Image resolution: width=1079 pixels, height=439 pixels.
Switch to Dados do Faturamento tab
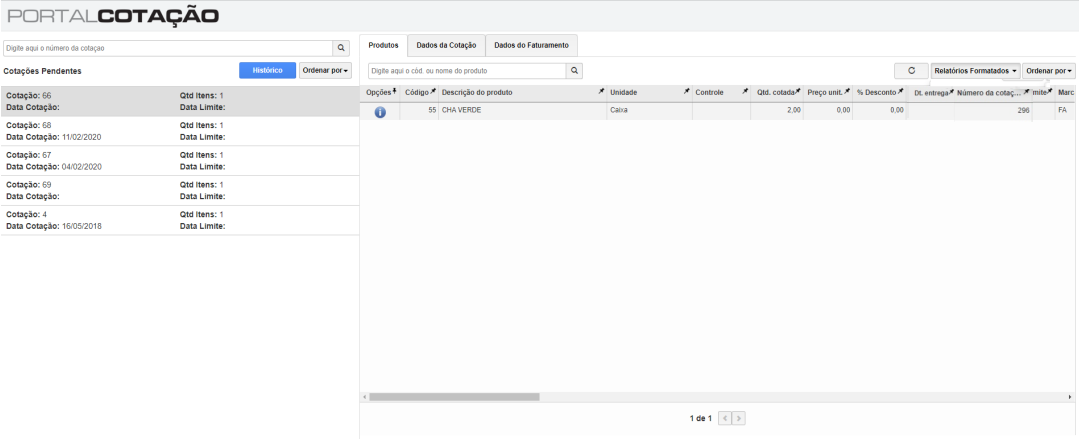pos(532,45)
